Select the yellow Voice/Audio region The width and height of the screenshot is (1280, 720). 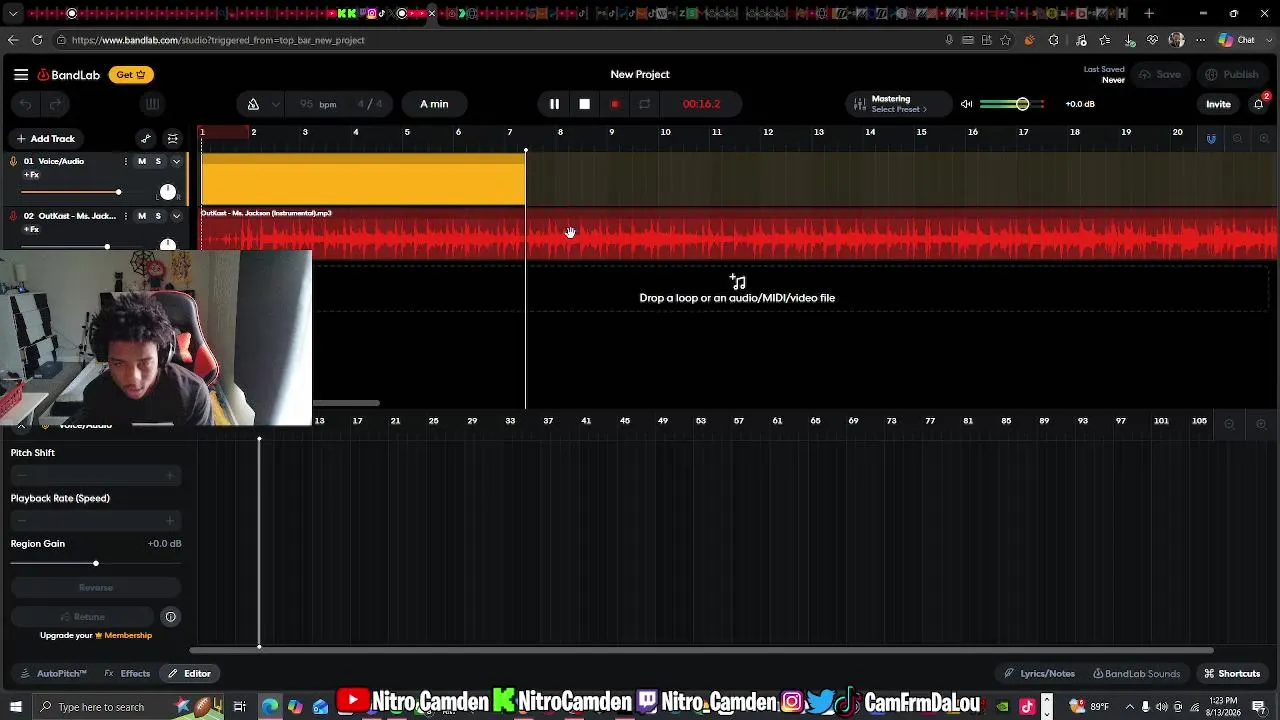[363, 180]
